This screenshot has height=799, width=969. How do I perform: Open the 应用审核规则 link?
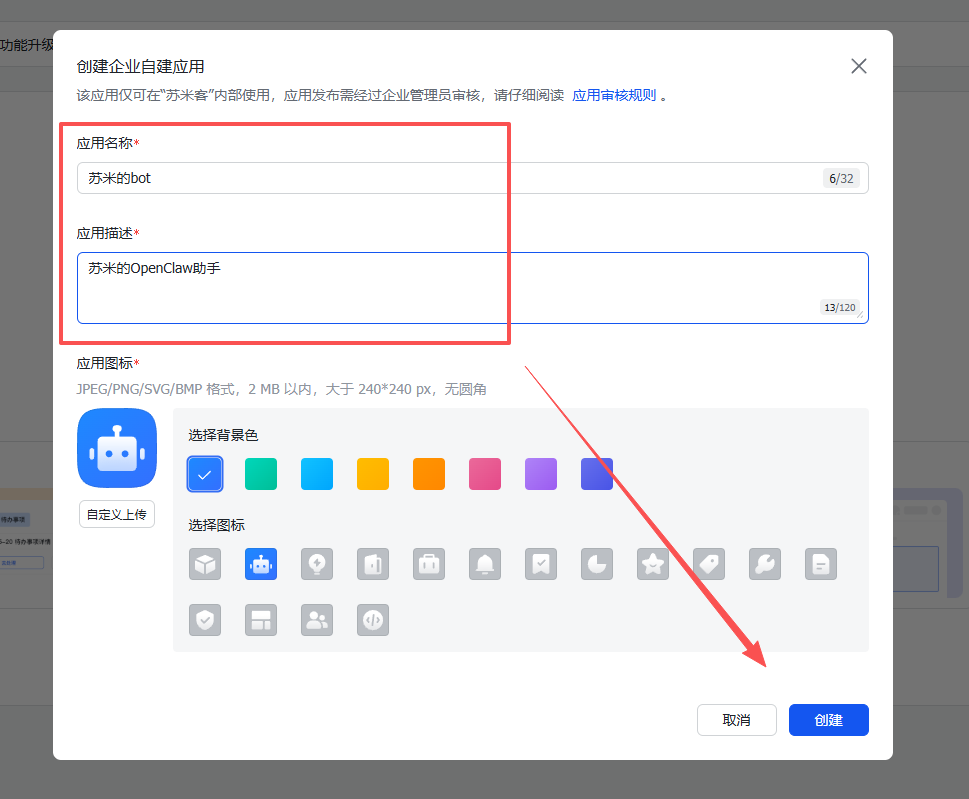614,96
